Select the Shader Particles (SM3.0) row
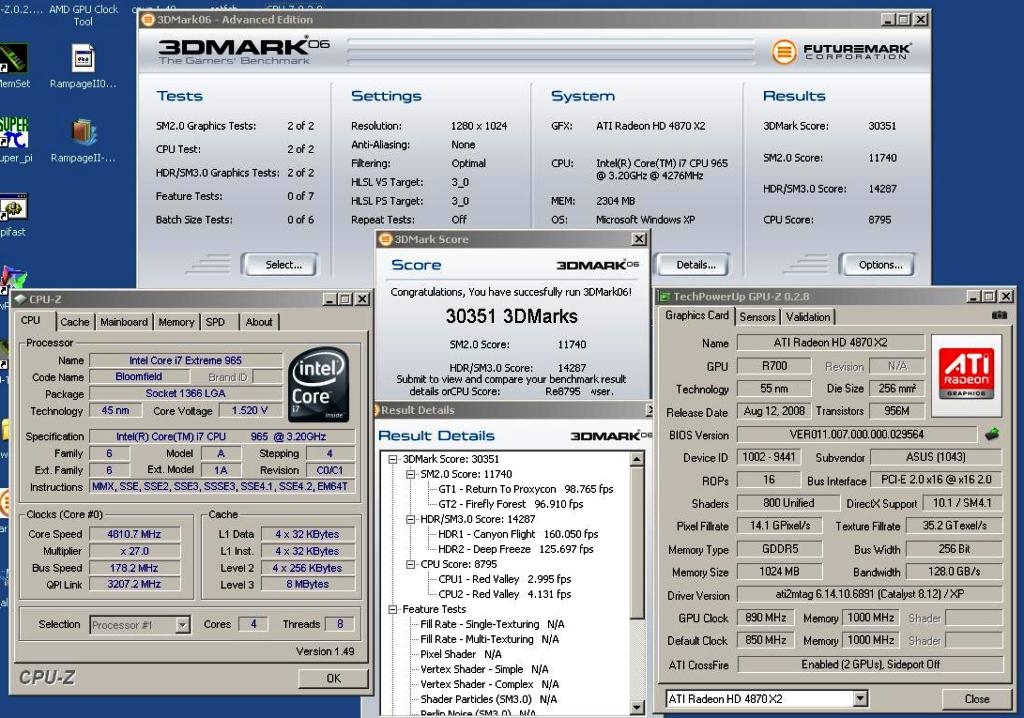1024x718 pixels. coord(488,700)
